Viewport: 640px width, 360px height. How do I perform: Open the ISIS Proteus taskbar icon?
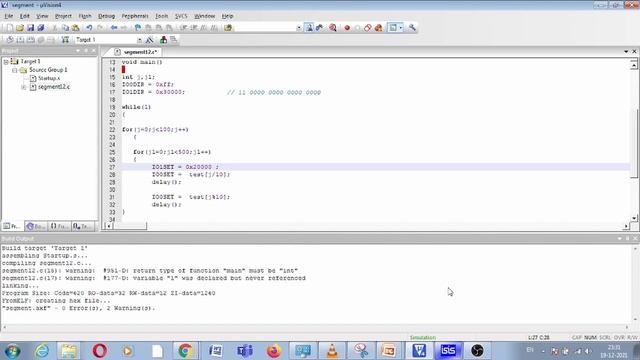(x=448, y=351)
